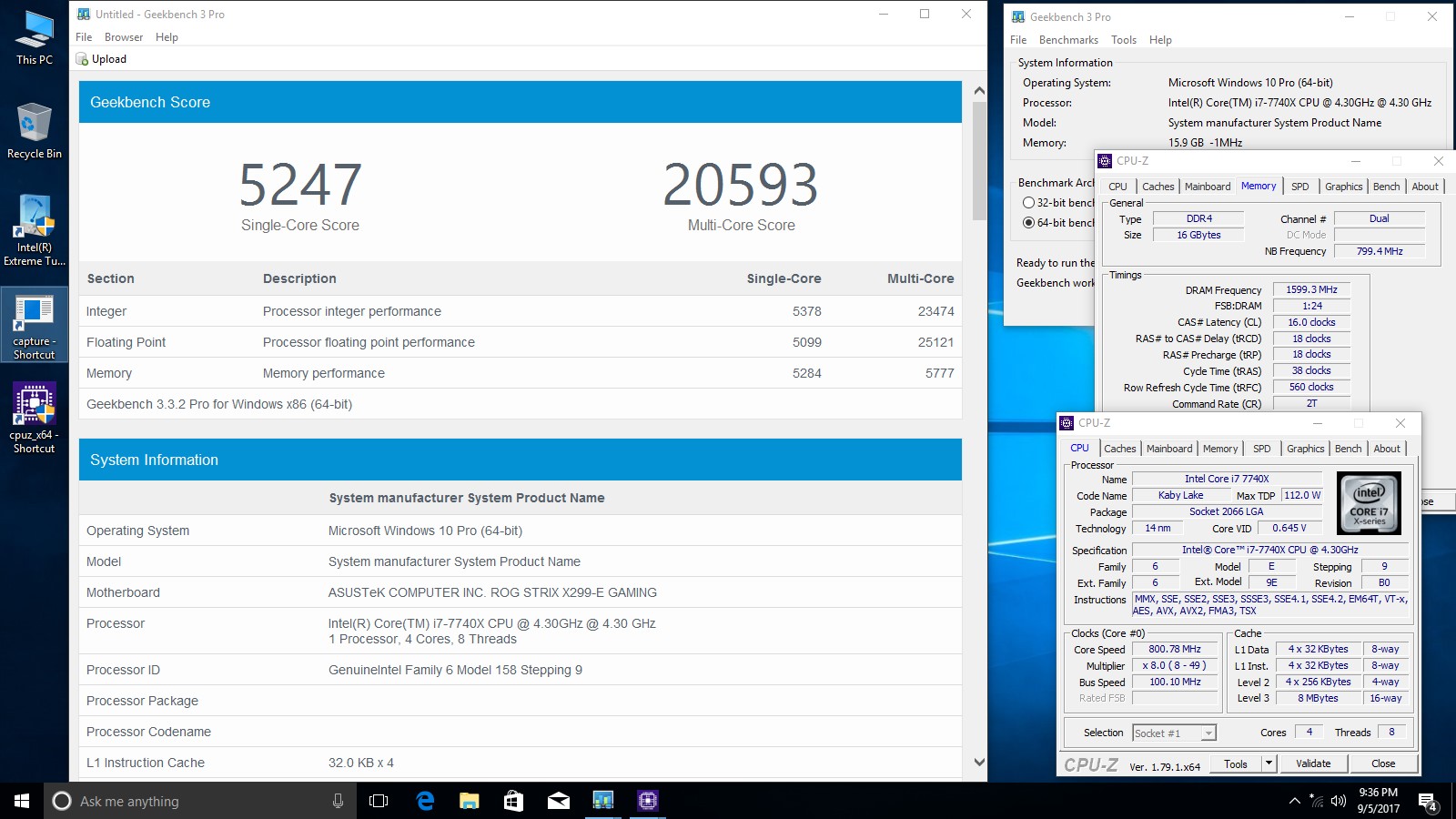Viewport: 1456px width, 819px height.
Task: Open About tab in front CPU-Z
Action: click(x=1387, y=449)
